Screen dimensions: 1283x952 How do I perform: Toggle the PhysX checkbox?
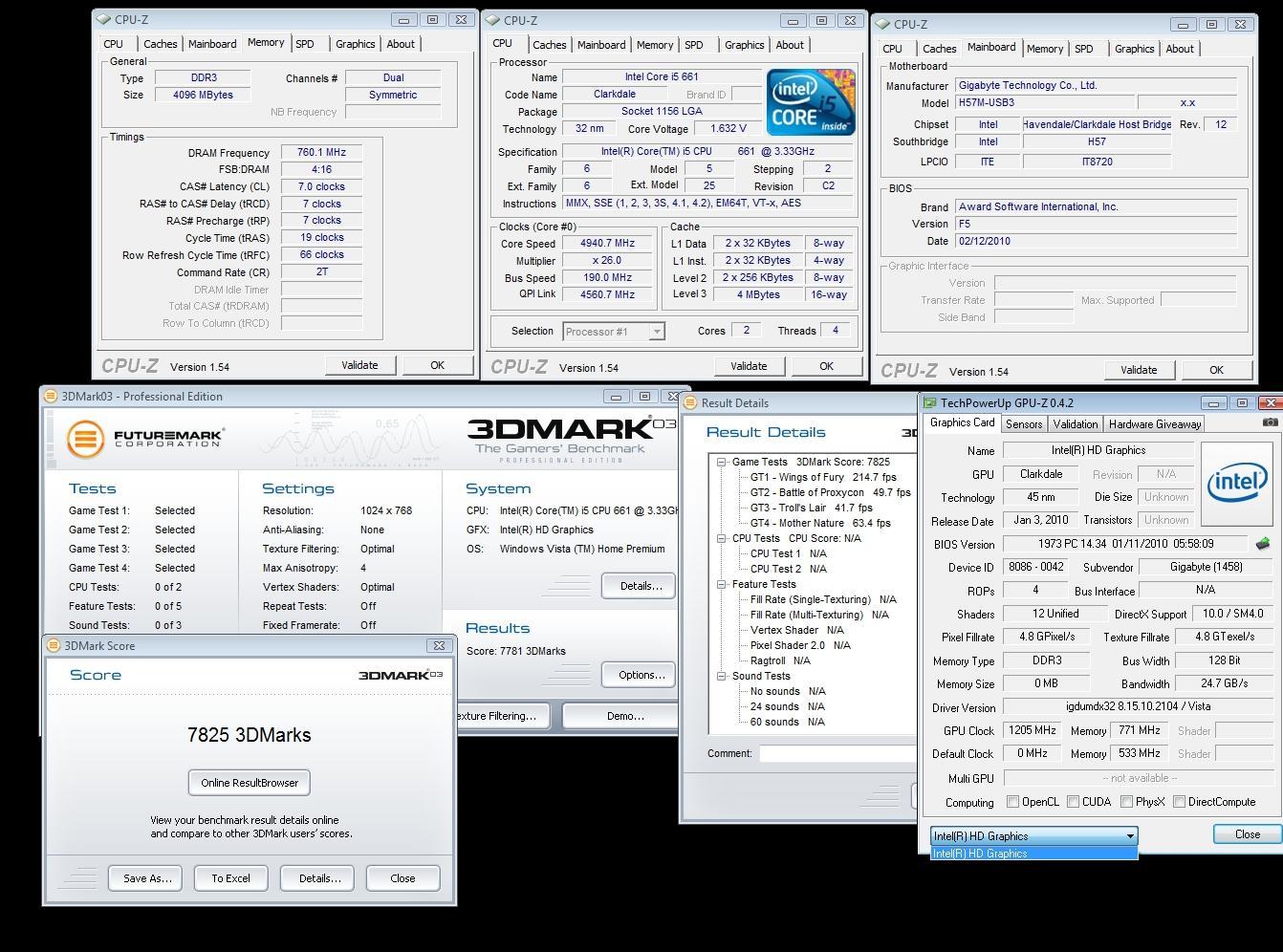tap(1126, 802)
